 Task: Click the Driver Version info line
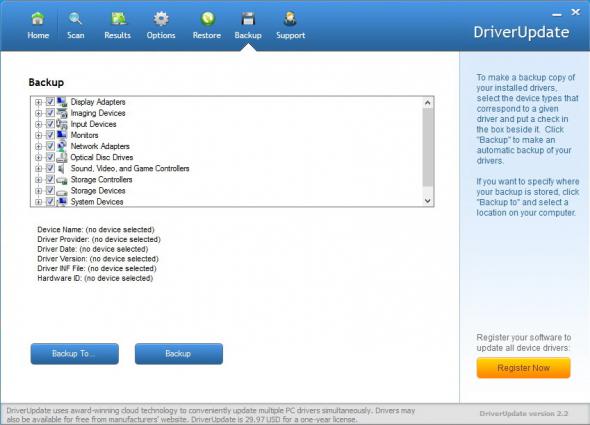click(98, 259)
